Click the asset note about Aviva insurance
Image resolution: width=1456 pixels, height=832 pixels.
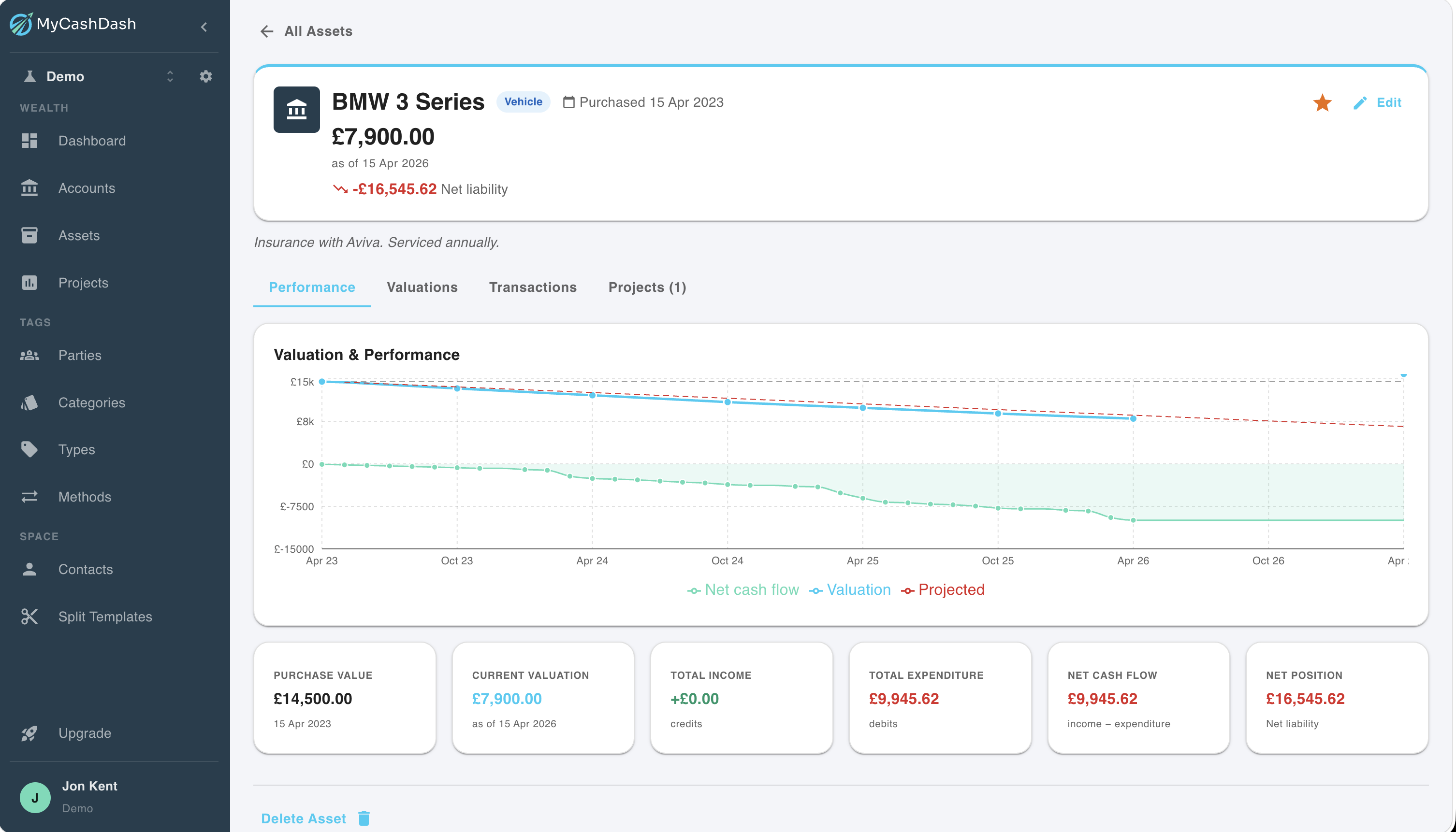point(376,242)
